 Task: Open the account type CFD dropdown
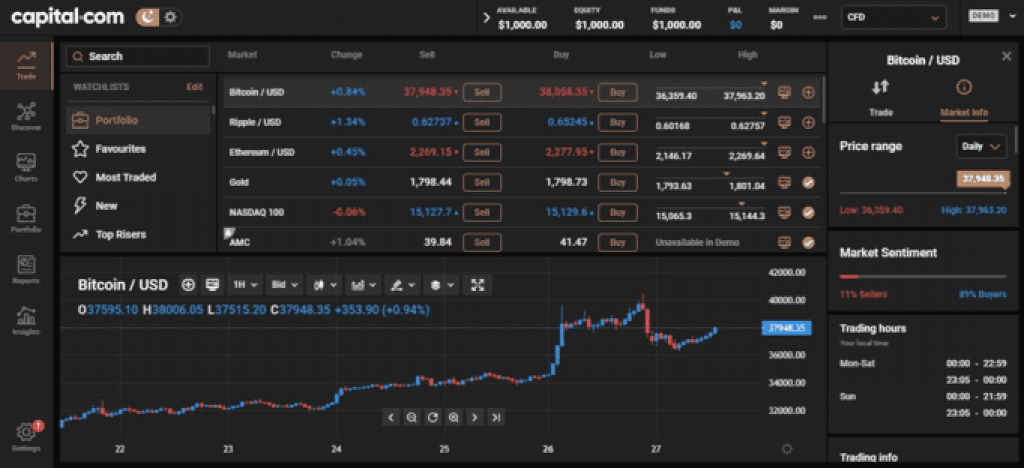pyautogui.click(x=893, y=18)
